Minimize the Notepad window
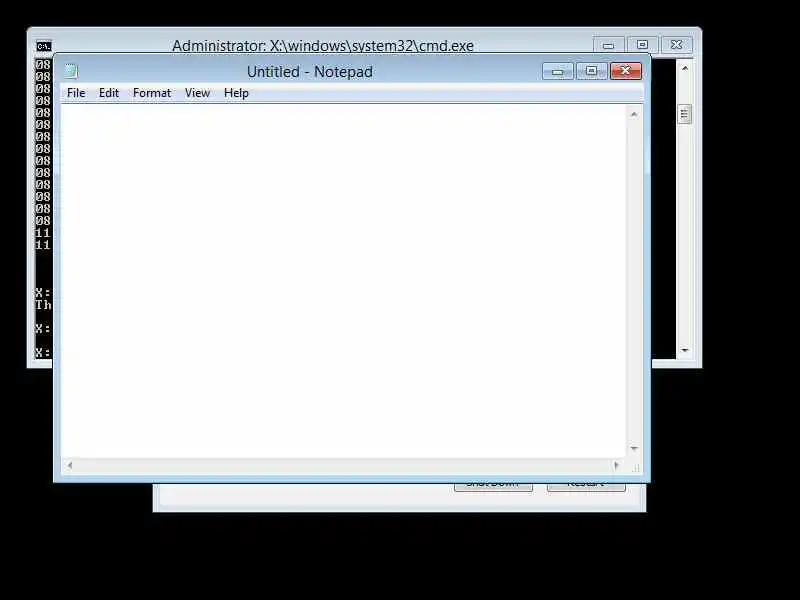Screen dimensions: 800x600 [x=558, y=71]
